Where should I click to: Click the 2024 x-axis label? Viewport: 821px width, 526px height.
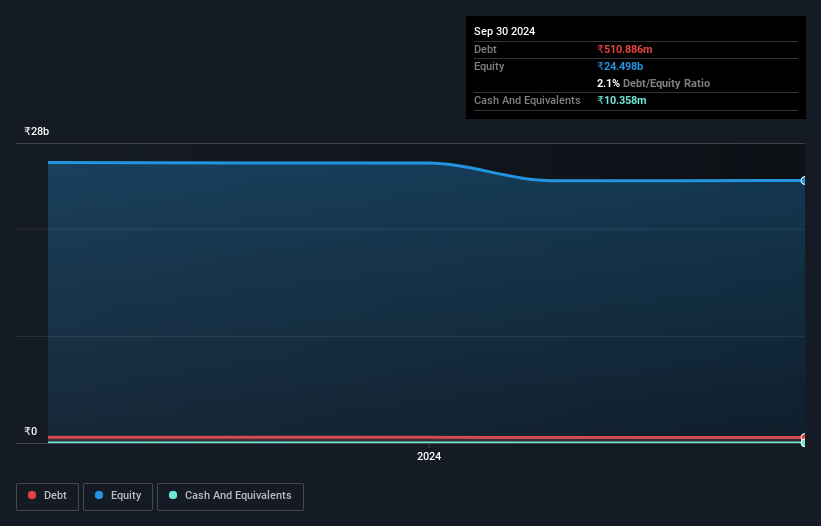(x=429, y=456)
